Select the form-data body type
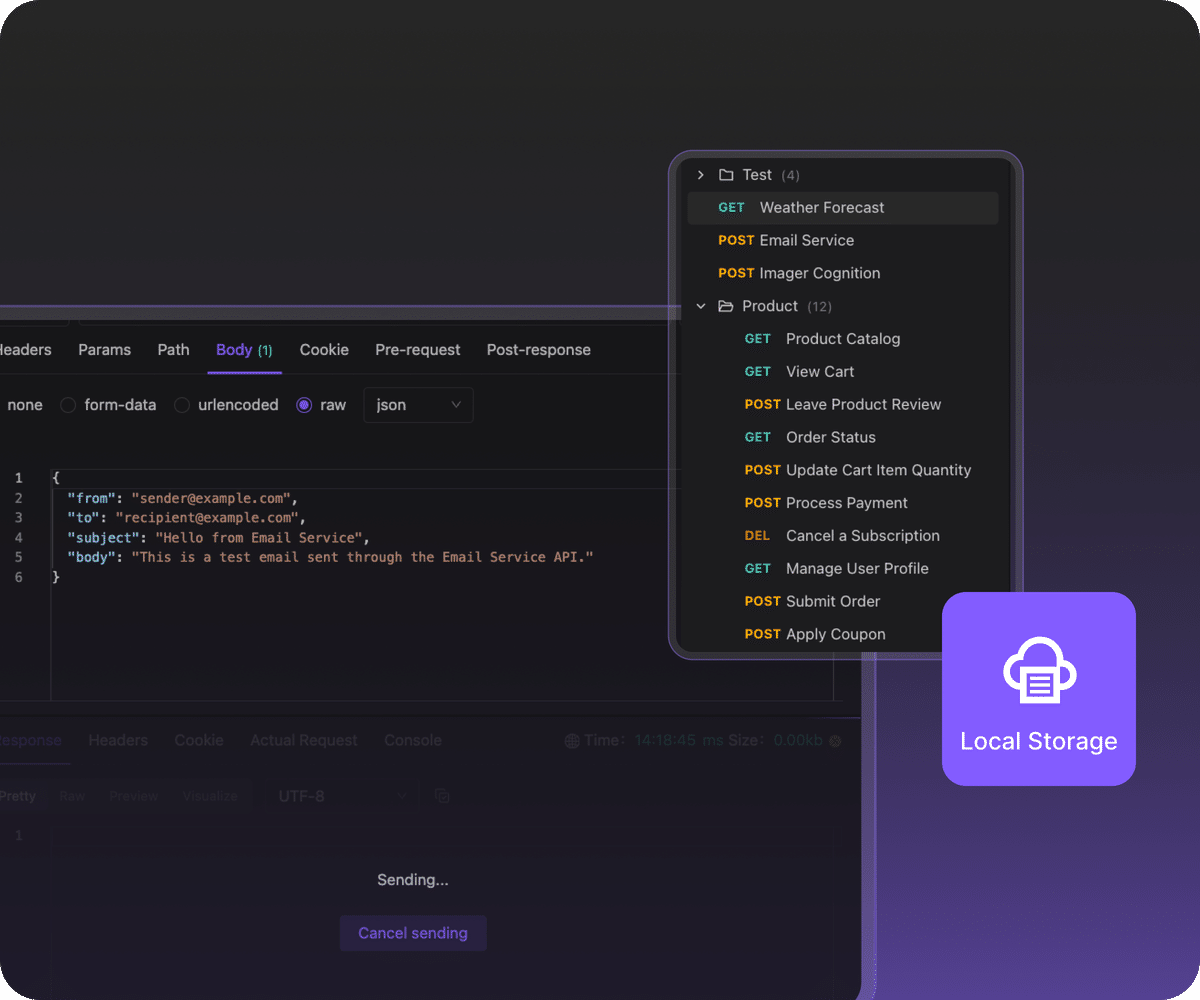The width and height of the screenshot is (1200, 1000). [67, 405]
